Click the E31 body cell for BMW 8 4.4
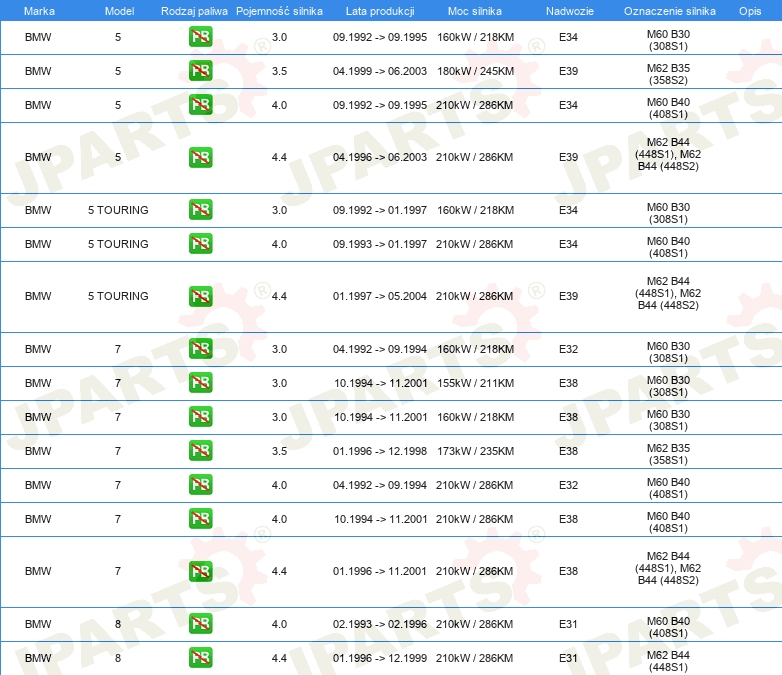Screen dimensions: 782x675 coord(568,658)
